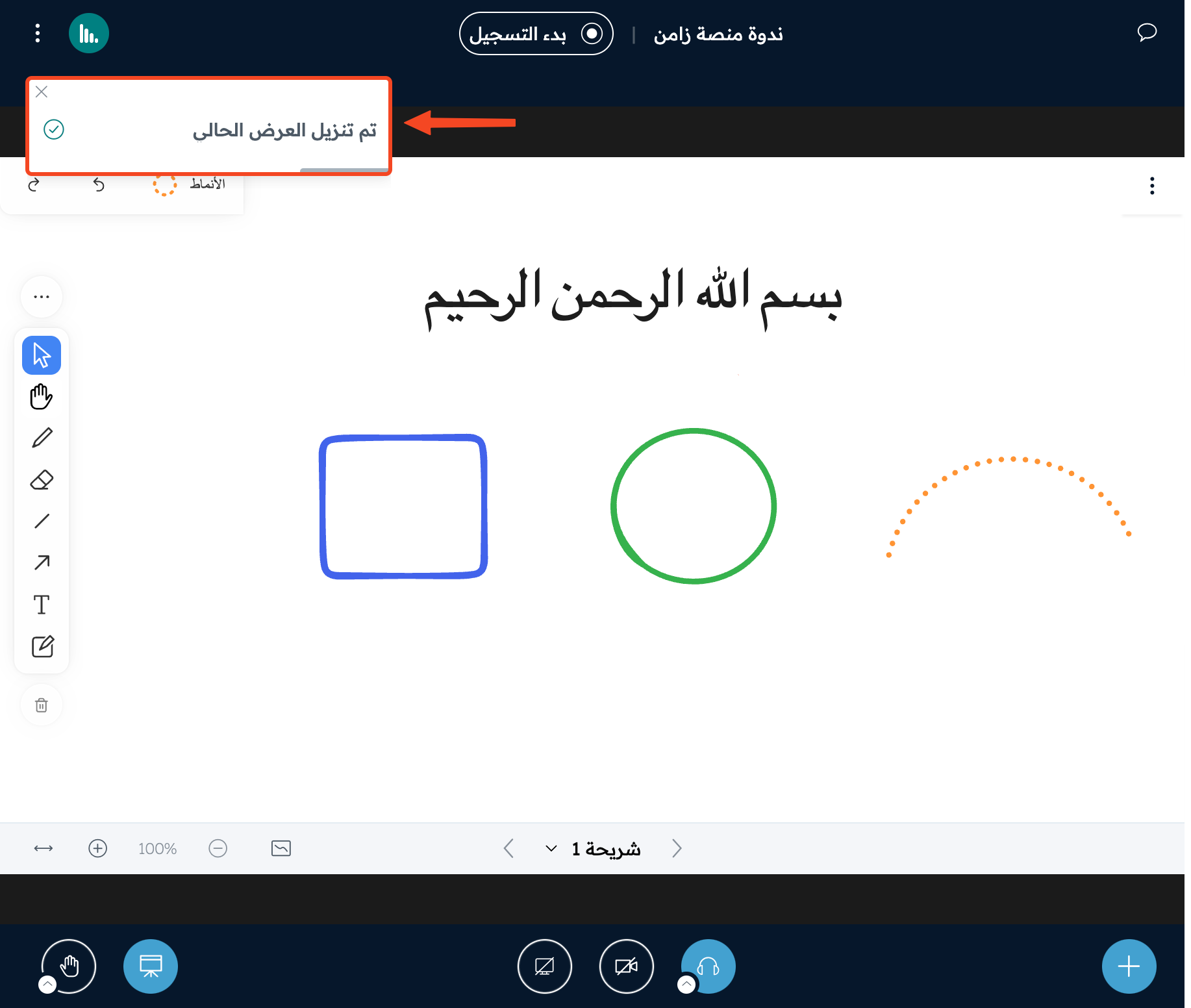
Task: Open the الأنماط styles panel
Action: [x=207, y=184]
